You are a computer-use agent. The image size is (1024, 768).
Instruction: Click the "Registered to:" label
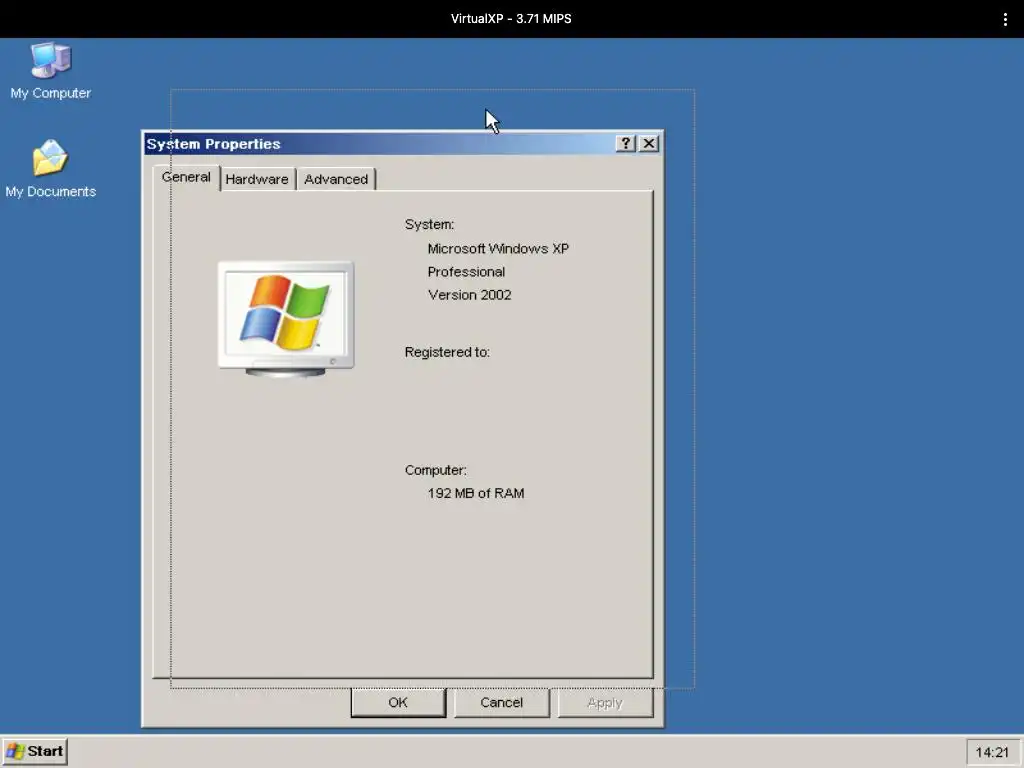(x=447, y=352)
